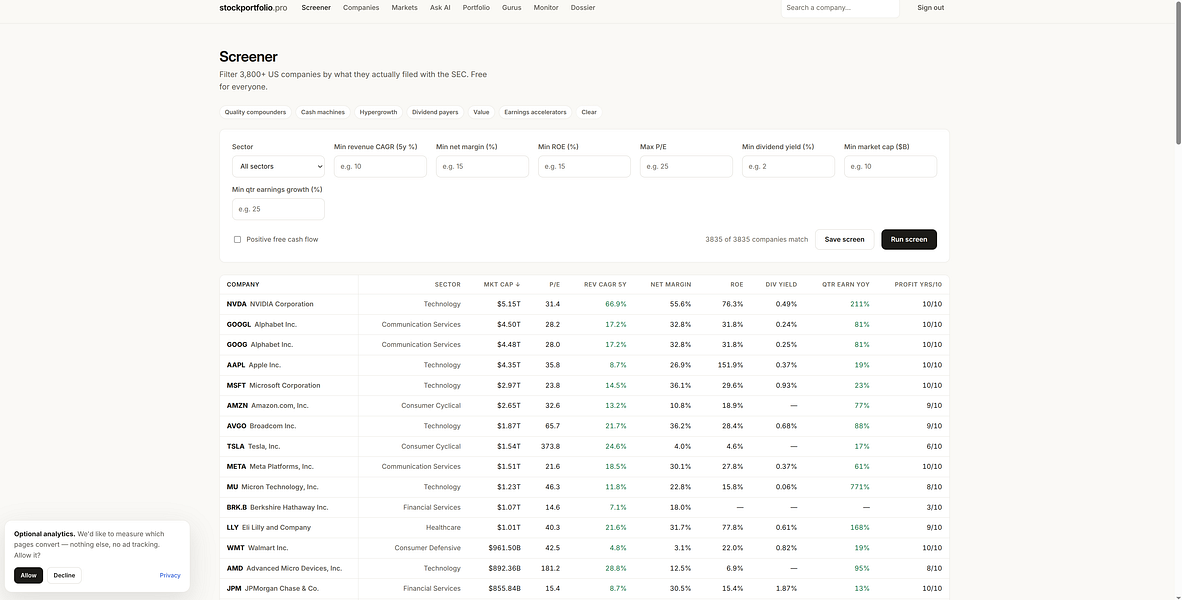The image size is (1182, 600).
Task: Apply the Hypergrowth preset
Action: coord(378,112)
